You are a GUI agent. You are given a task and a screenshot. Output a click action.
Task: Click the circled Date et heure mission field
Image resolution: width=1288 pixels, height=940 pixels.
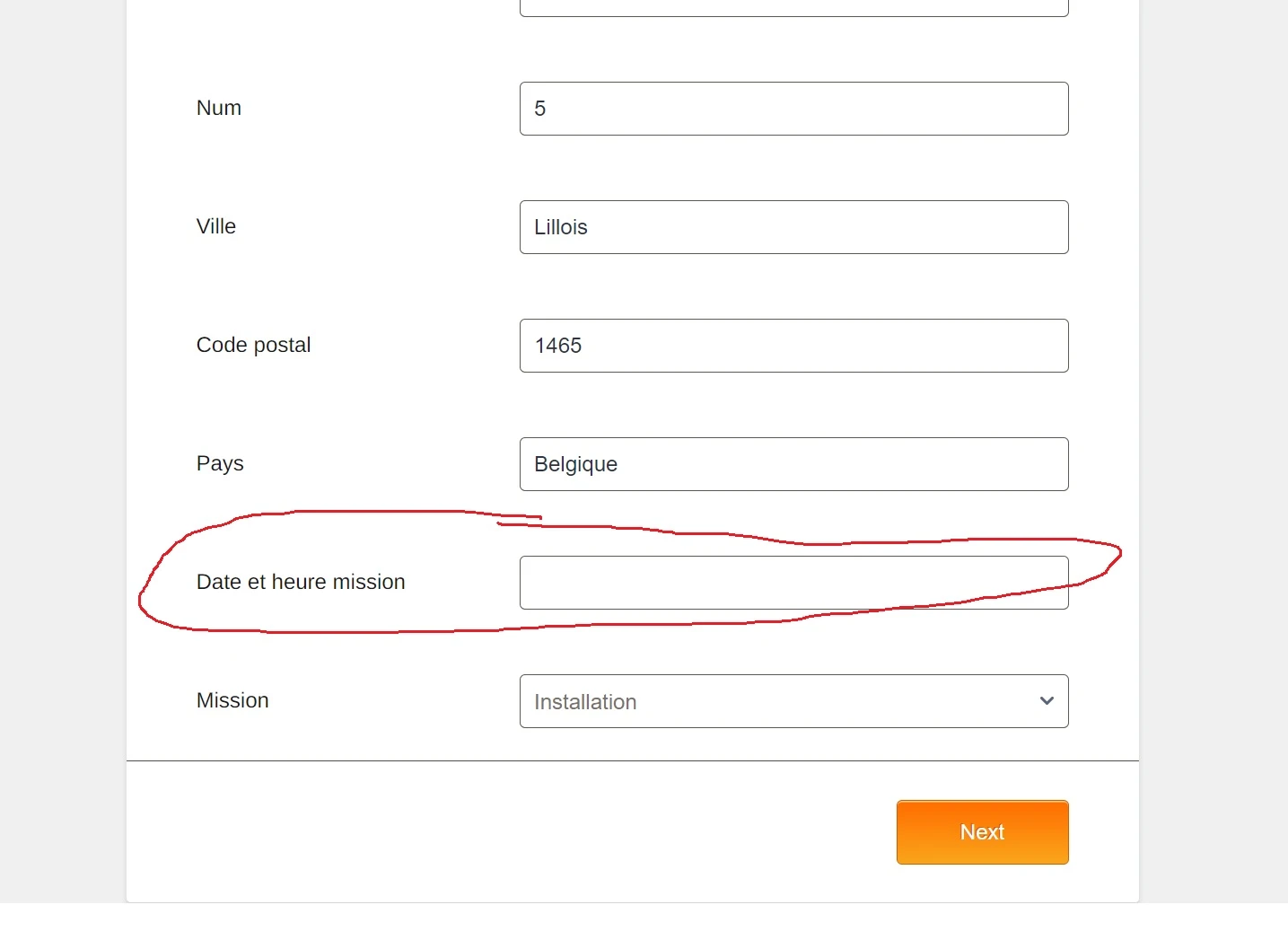[x=793, y=583]
